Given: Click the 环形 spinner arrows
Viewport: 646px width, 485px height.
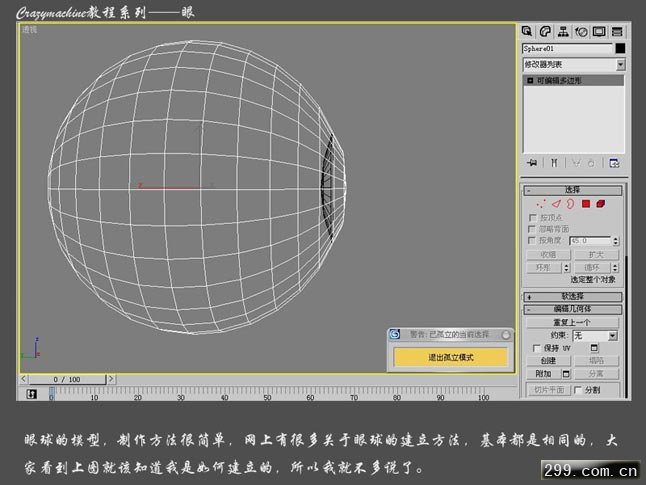Looking at the screenshot, I should [566, 268].
